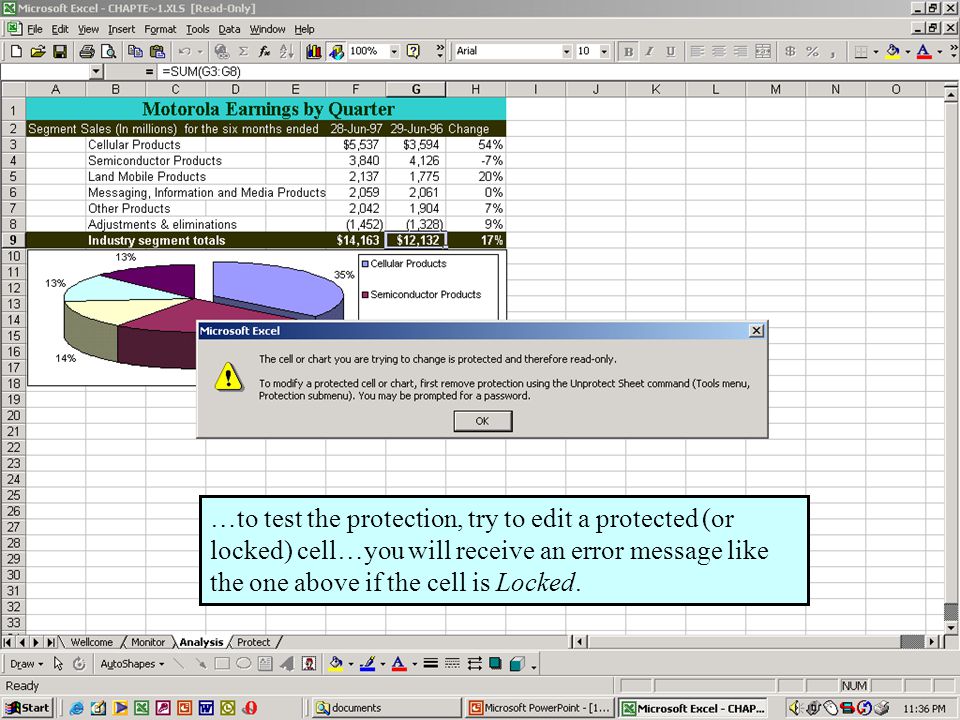Image resolution: width=960 pixels, height=720 pixels.
Task: Open the font size 10 dropdown
Action: (604, 51)
